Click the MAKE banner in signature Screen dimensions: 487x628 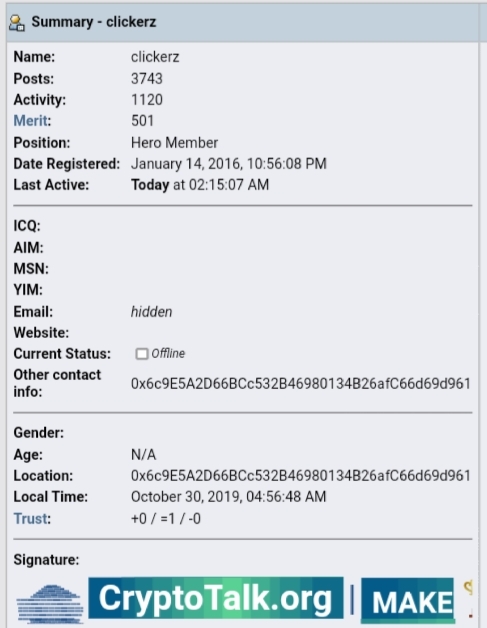(408, 601)
